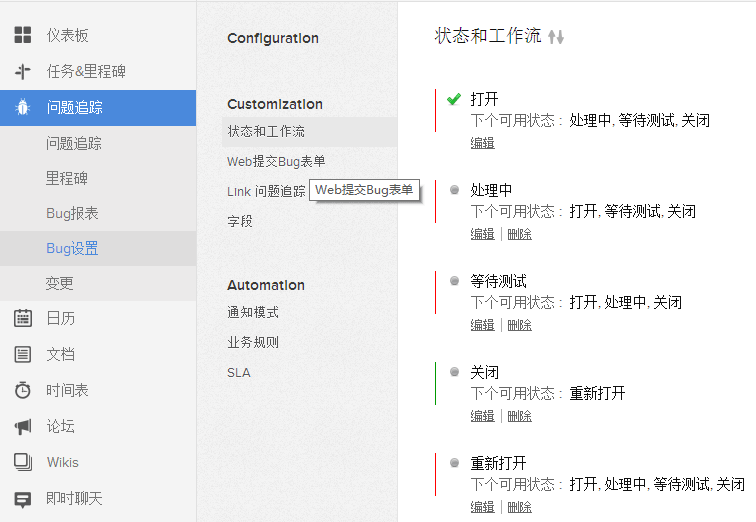
Task: Select 通知模式 under Automation
Action: (x=253, y=312)
